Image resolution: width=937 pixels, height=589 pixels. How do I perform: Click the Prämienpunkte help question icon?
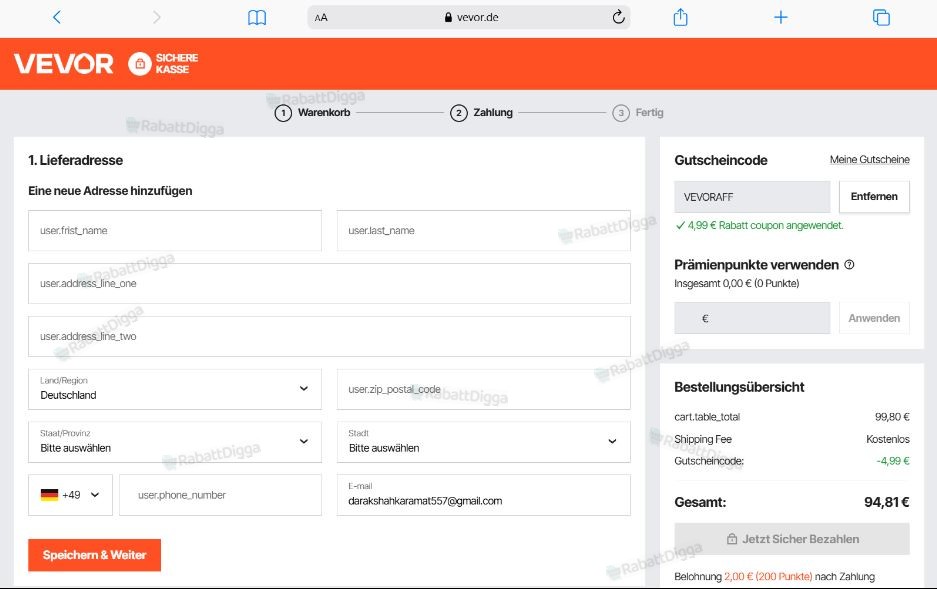[x=849, y=265]
